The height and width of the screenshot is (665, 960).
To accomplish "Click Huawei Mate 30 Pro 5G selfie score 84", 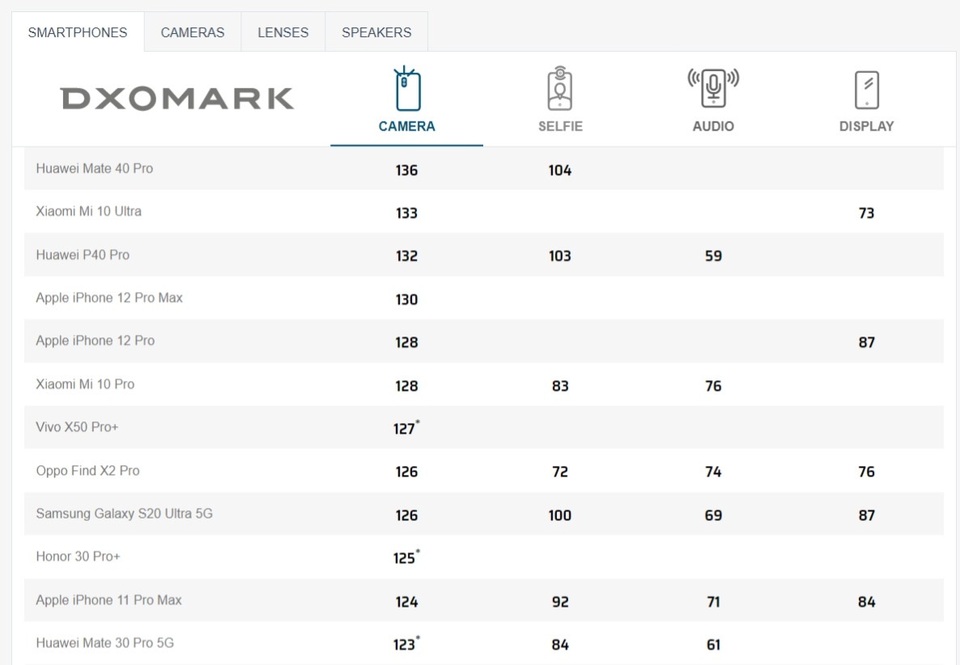I will click(x=560, y=645).
